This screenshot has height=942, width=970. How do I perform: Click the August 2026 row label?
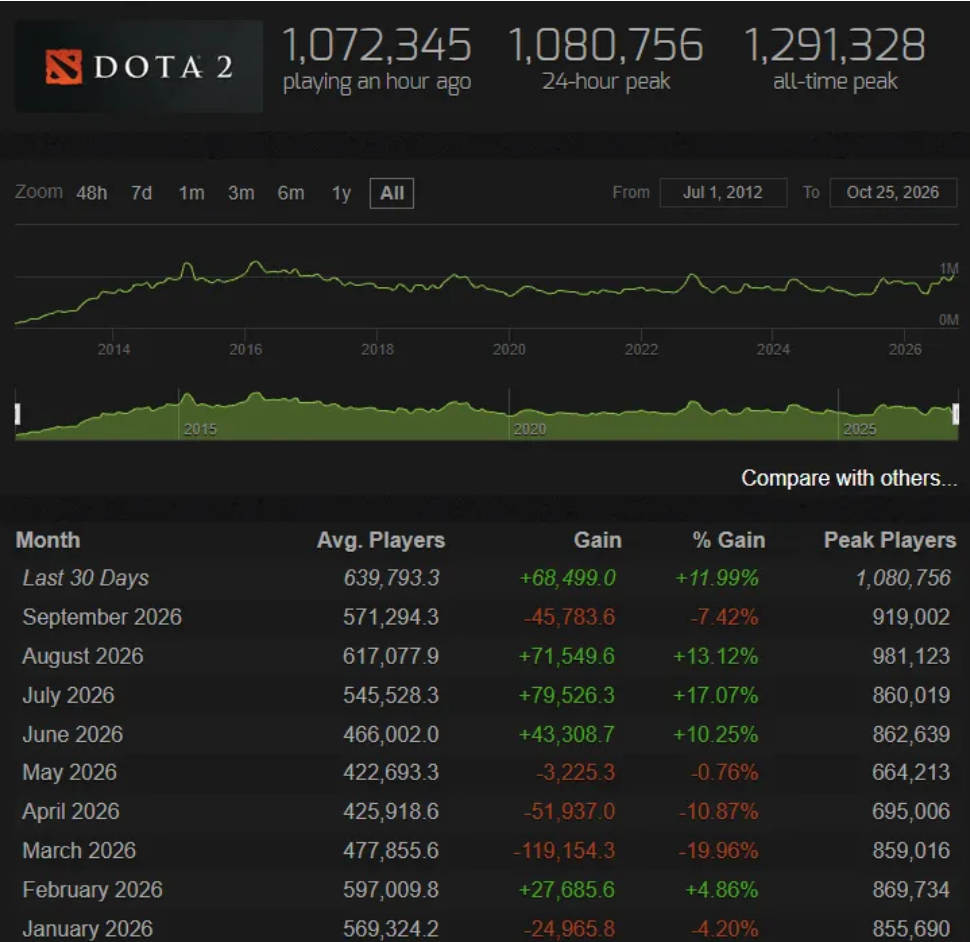[83, 656]
